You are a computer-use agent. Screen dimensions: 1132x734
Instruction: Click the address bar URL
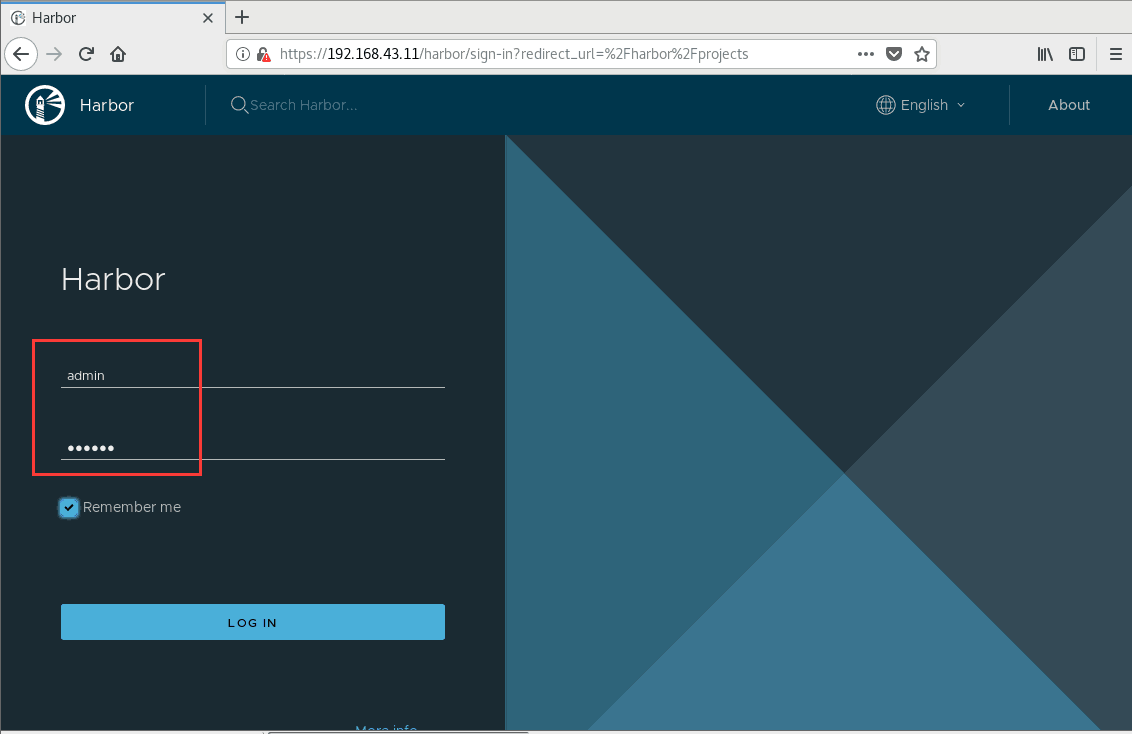tap(514, 54)
